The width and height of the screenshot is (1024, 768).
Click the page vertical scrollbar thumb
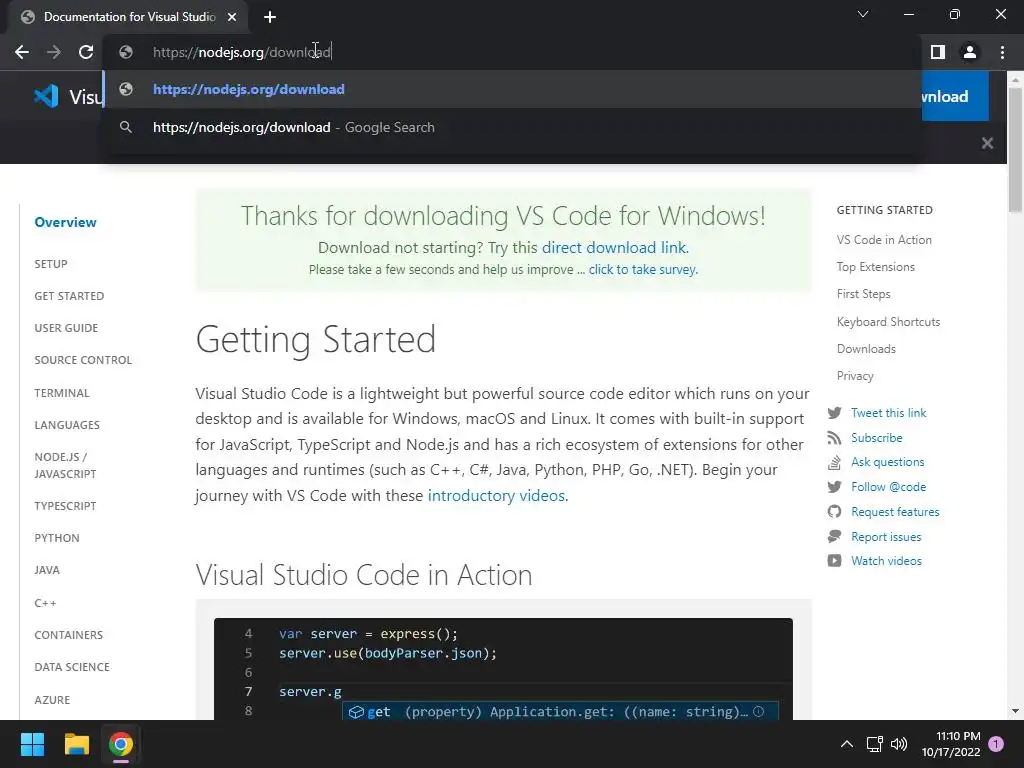pos(1015,150)
